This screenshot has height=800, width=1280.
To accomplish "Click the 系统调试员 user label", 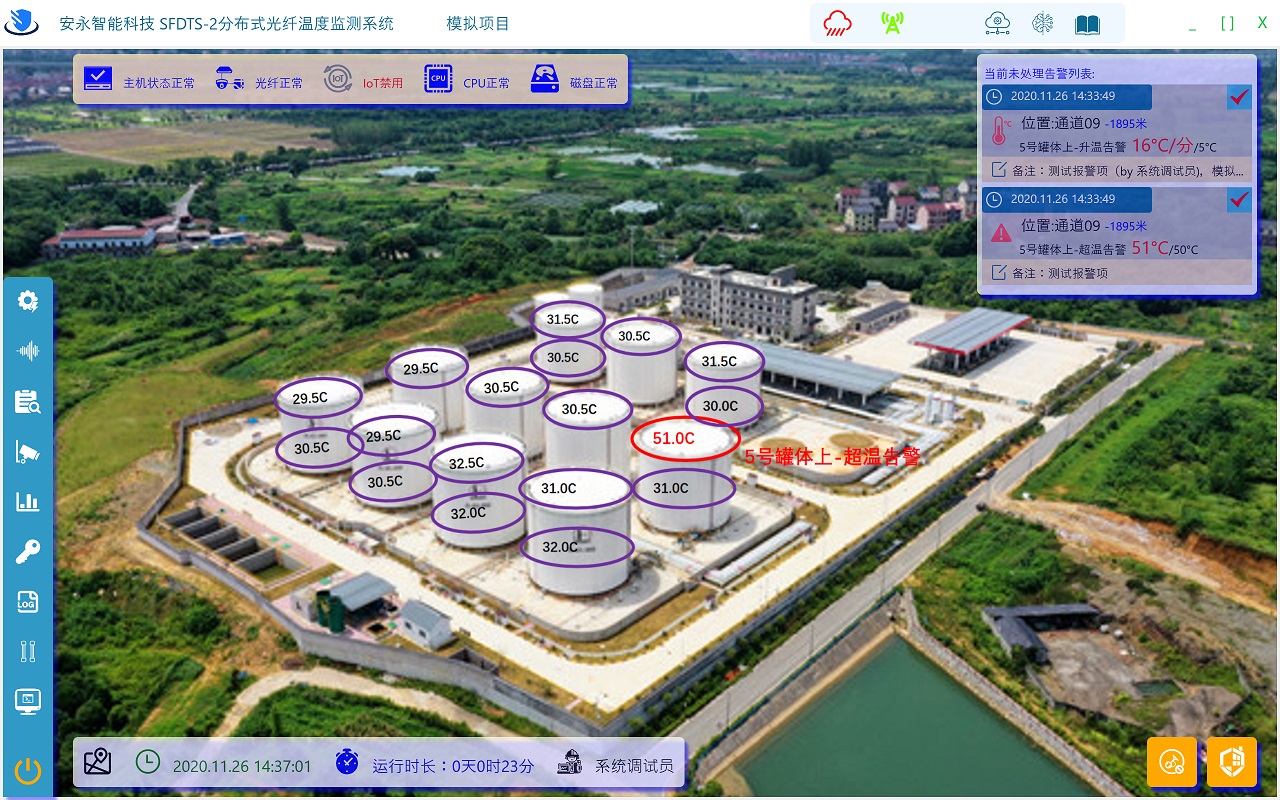I will tap(634, 765).
